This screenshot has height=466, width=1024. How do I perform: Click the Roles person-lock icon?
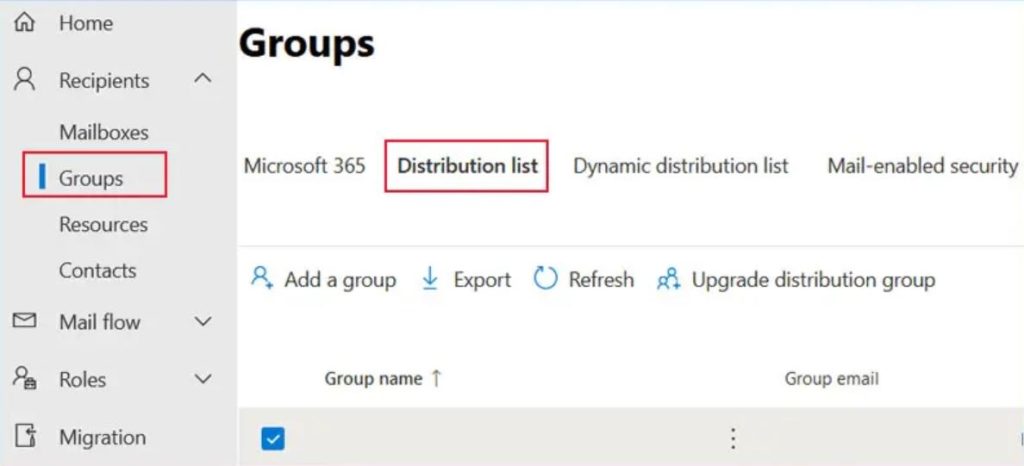click(25, 379)
